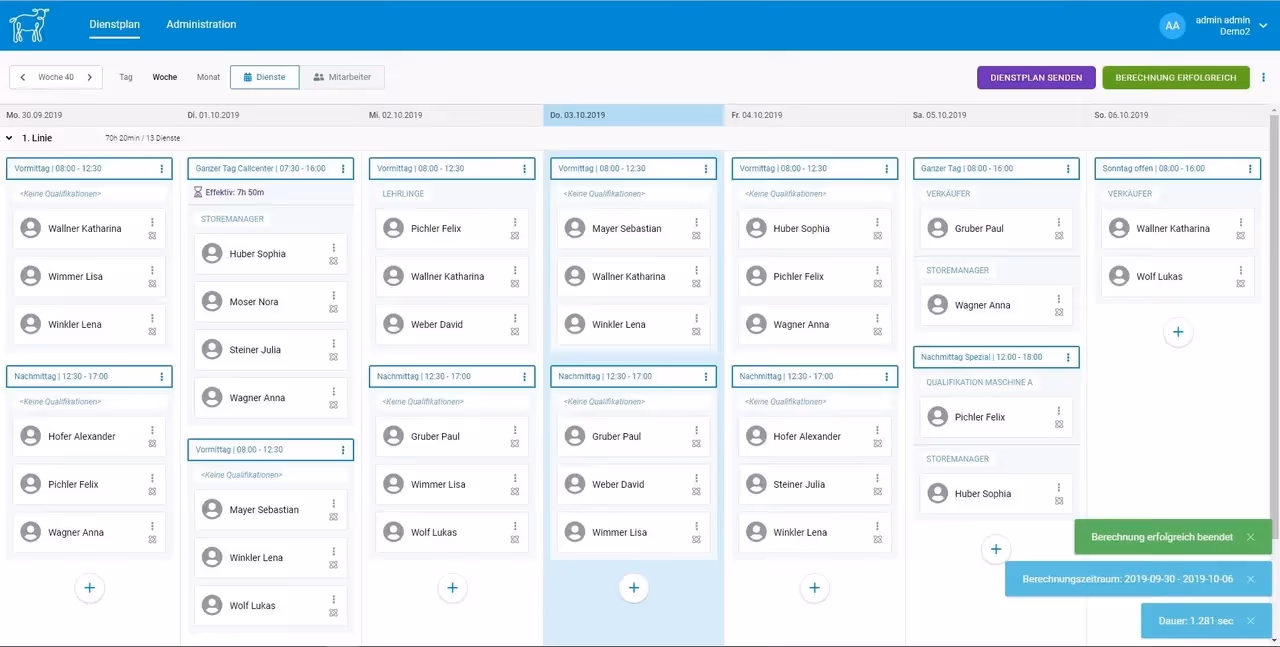Click the Woche 40 label
Image resolution: width=1280 pixels, height=647 pixels.
(56, 77)
